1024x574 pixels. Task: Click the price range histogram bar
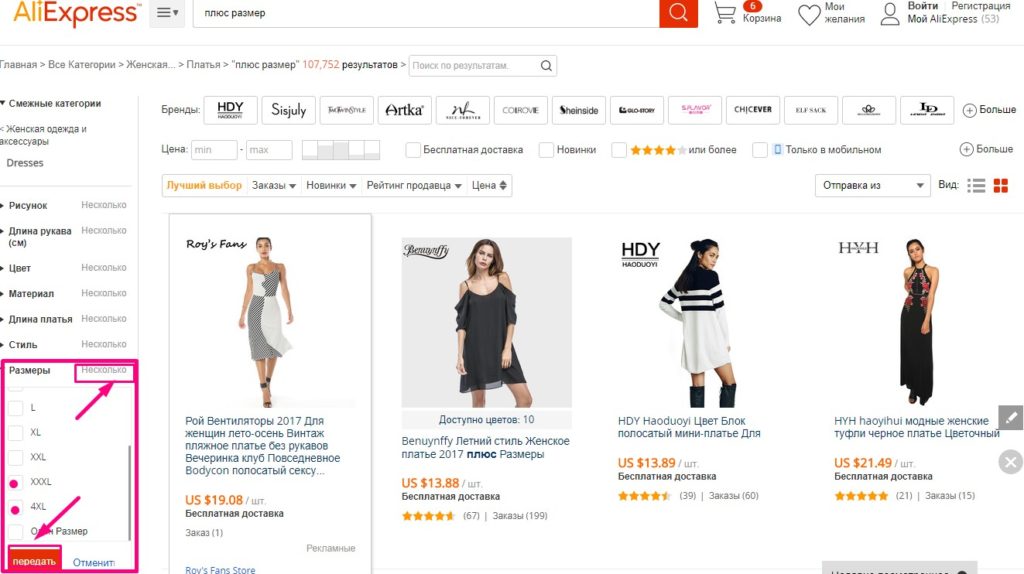(341, 150)
